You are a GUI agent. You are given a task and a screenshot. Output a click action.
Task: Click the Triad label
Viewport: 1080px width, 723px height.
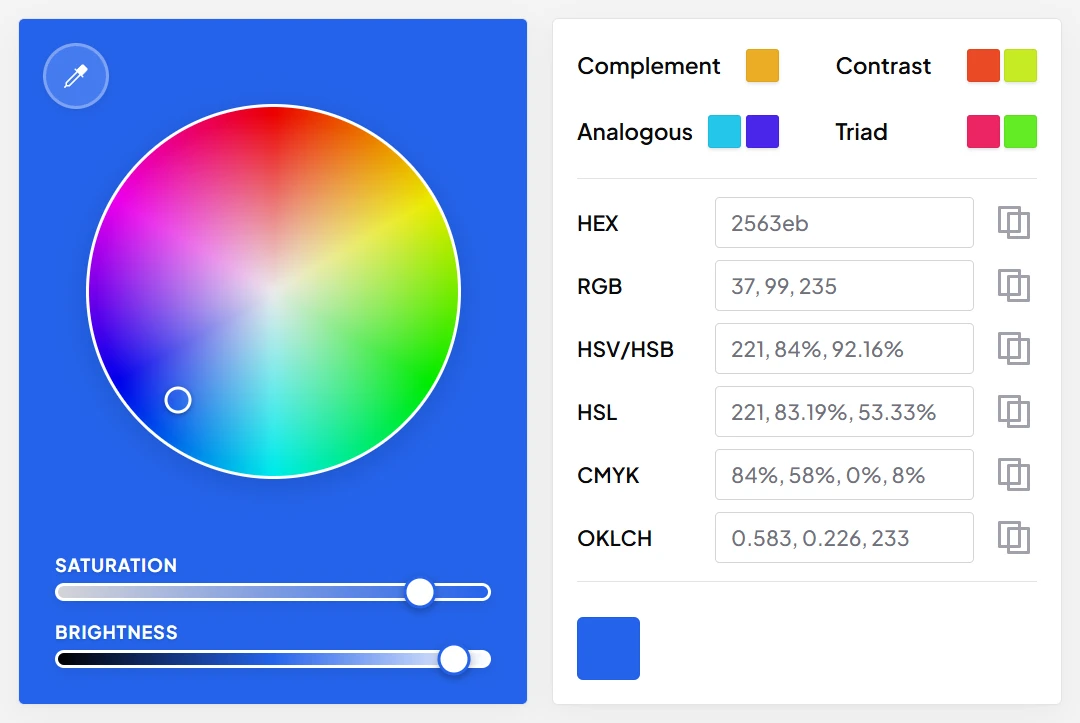coord(861,132)
